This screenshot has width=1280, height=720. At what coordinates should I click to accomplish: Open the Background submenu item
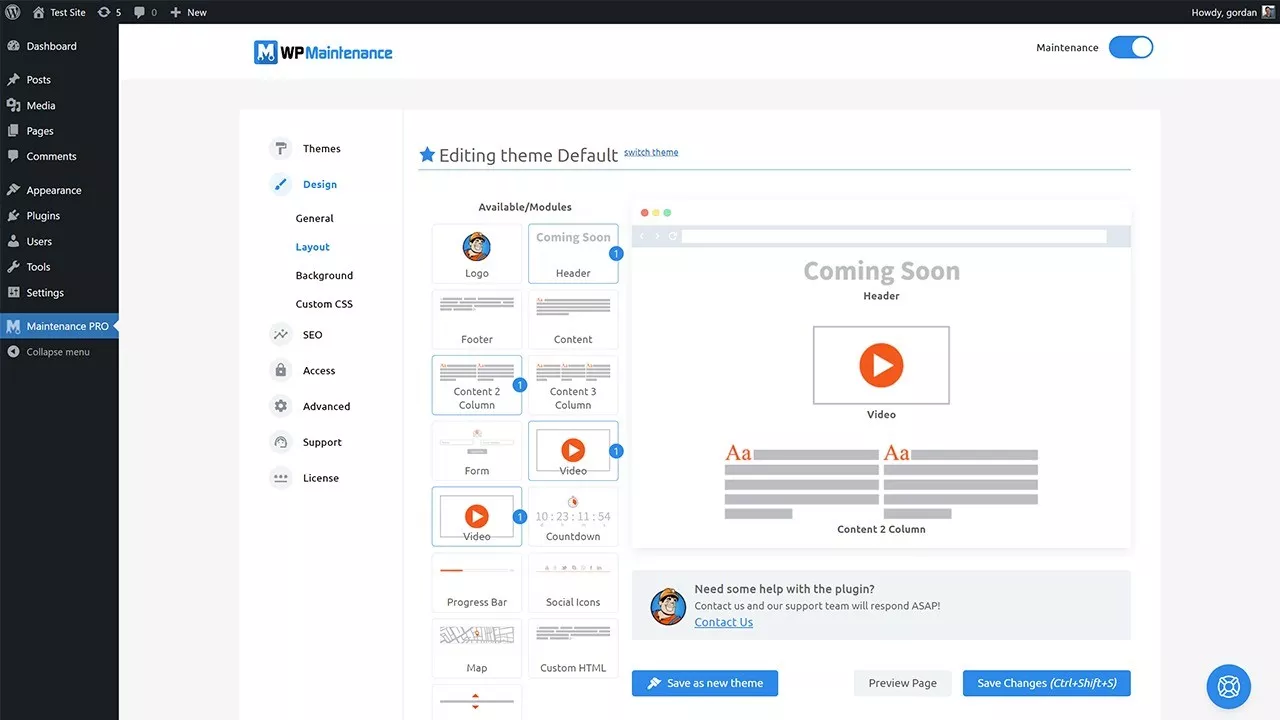point(324,276)
